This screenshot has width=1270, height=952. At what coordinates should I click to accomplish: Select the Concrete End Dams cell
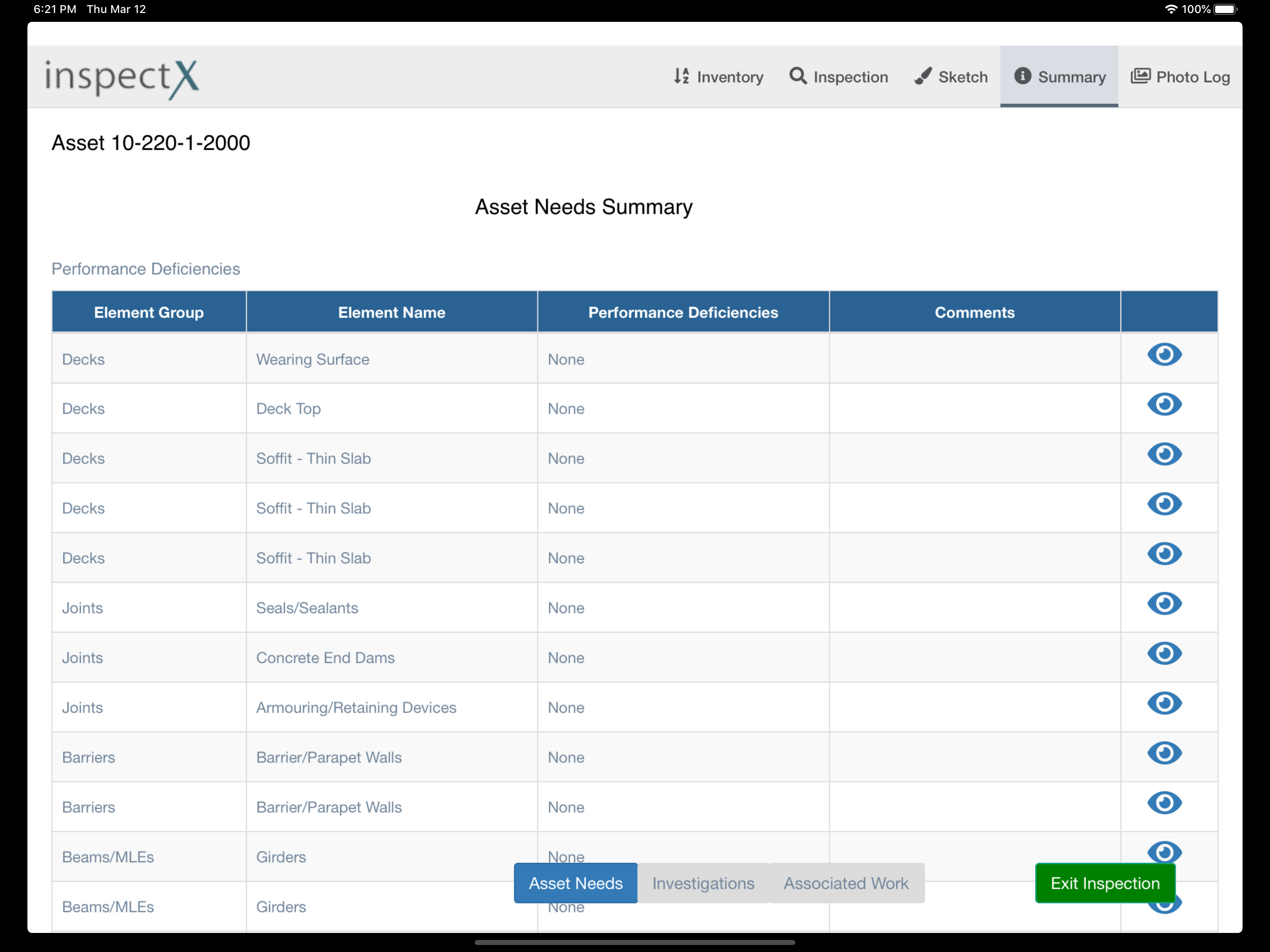coord(391,657)
